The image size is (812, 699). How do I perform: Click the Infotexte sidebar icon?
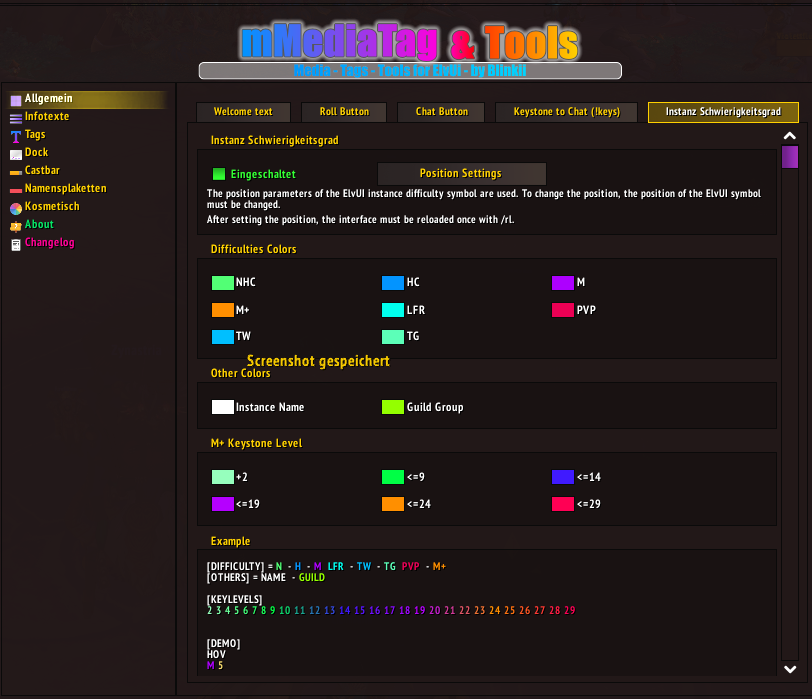coord(16,118)
